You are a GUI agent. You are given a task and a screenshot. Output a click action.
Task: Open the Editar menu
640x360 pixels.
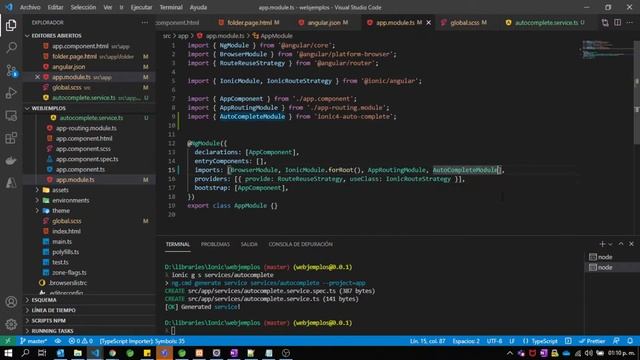(x=55, y=7)
